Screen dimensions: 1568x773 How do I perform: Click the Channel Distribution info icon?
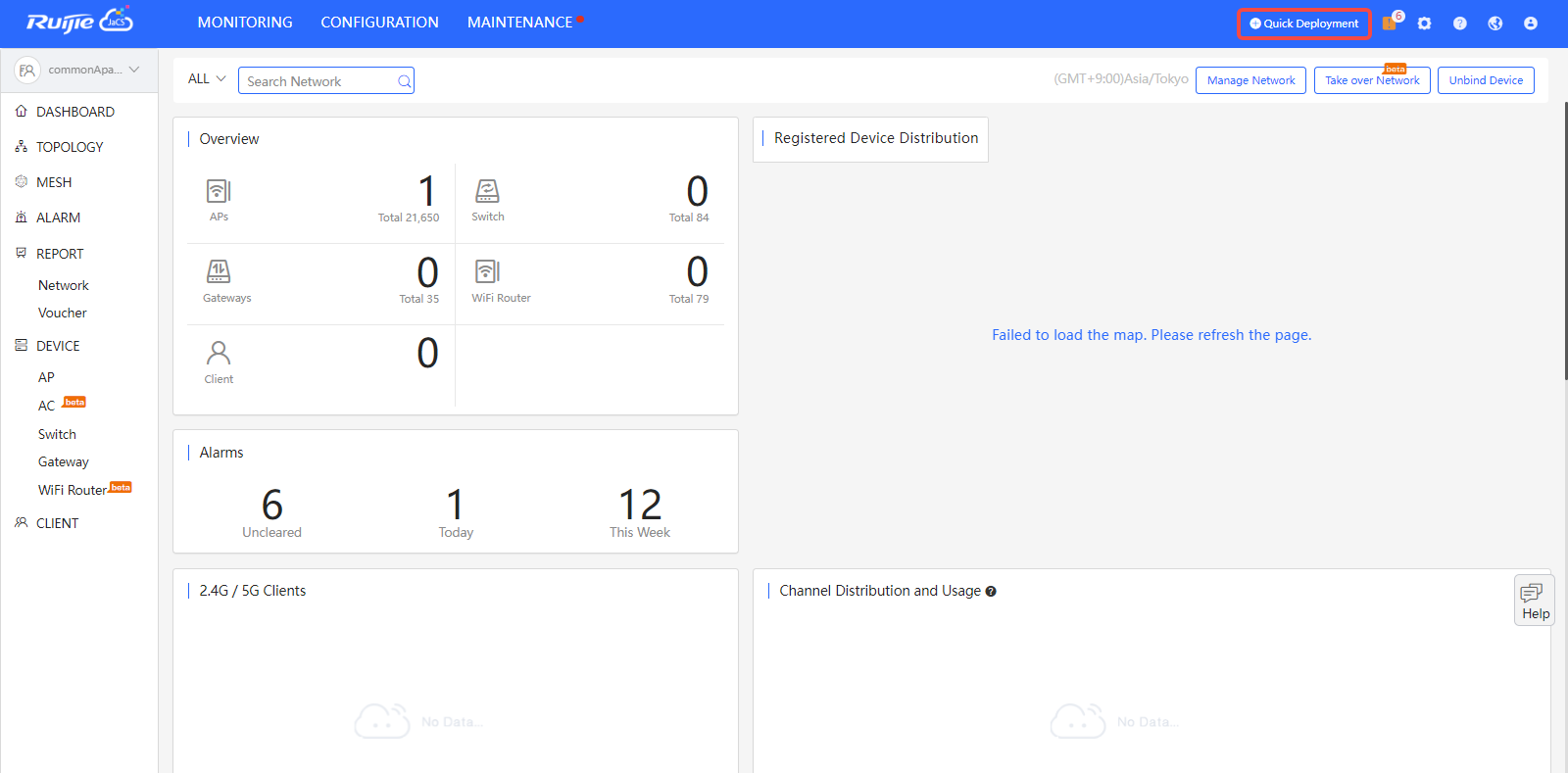(991, 592)
